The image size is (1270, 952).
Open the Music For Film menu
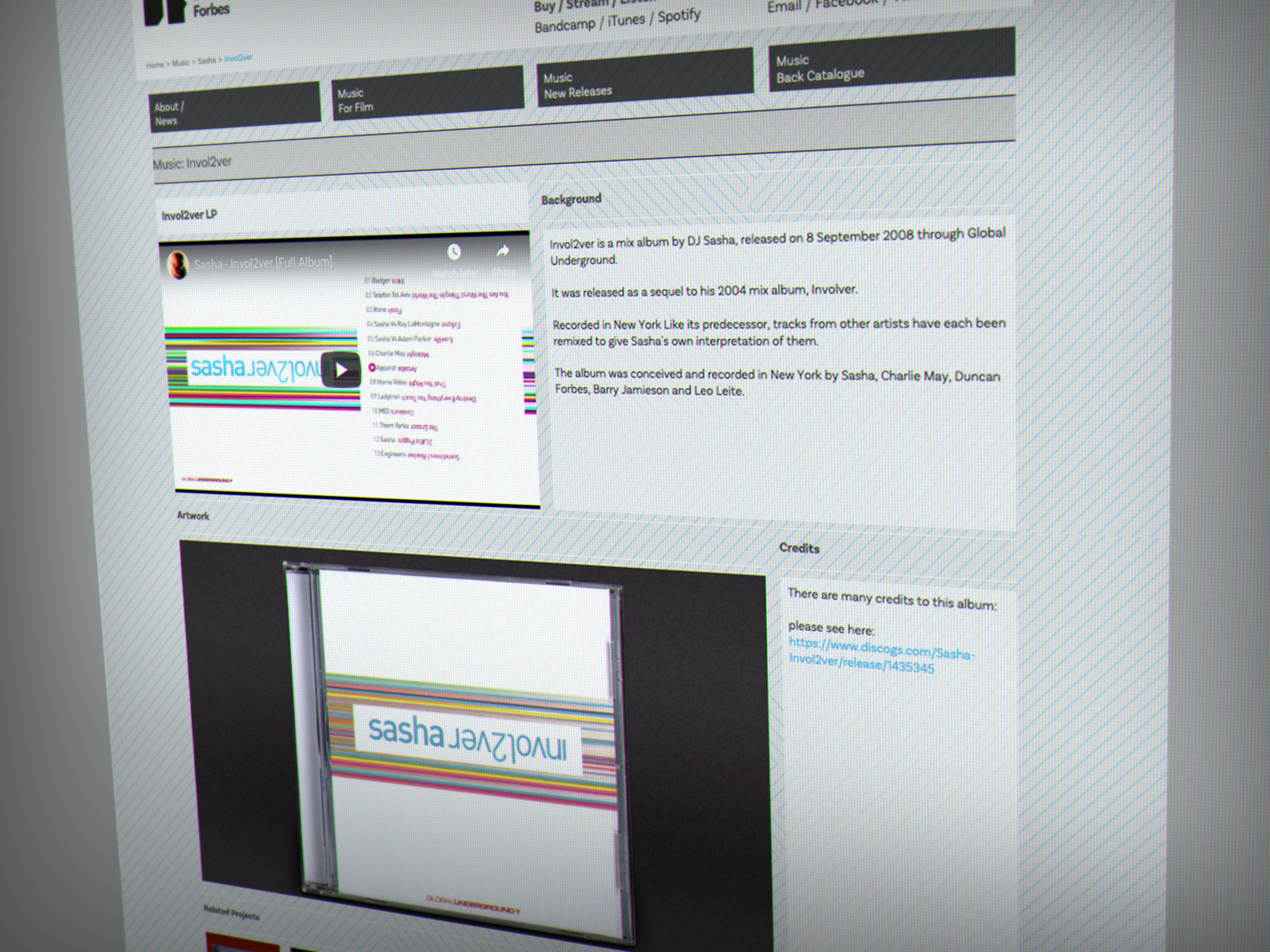(x=427, y=93)
